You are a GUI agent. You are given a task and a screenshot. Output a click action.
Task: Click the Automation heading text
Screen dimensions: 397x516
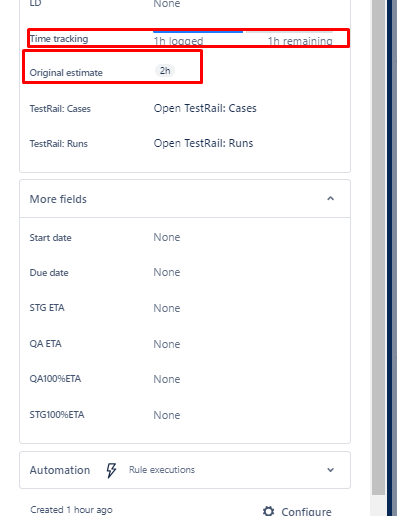[x=60, y=470]
